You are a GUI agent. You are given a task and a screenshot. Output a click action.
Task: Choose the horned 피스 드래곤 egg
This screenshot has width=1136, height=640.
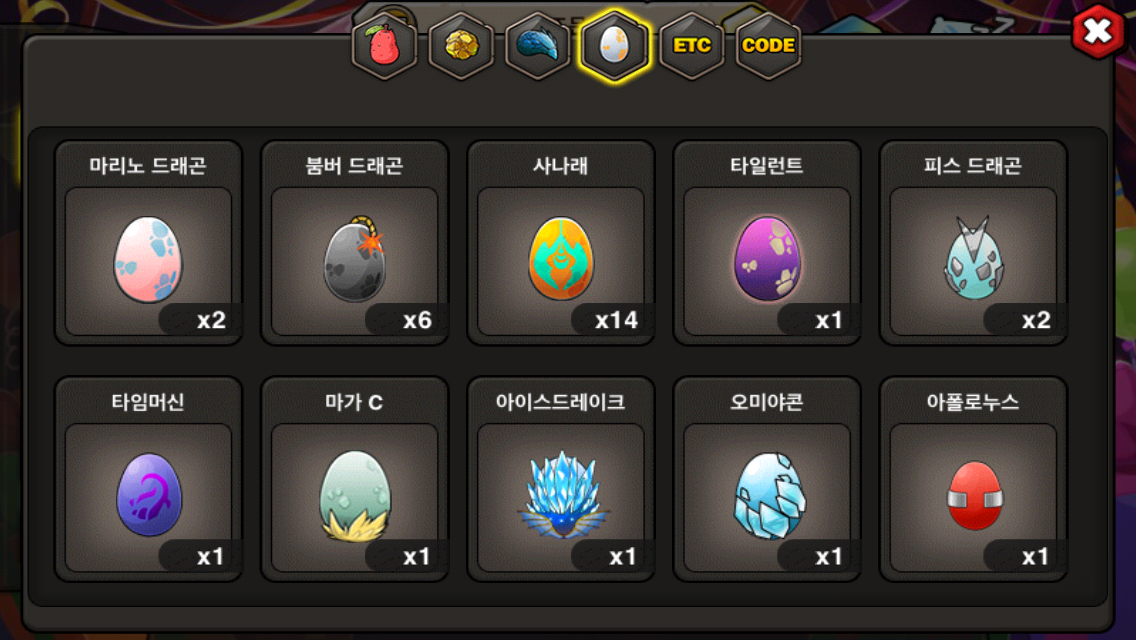click(x=973, y=258)
